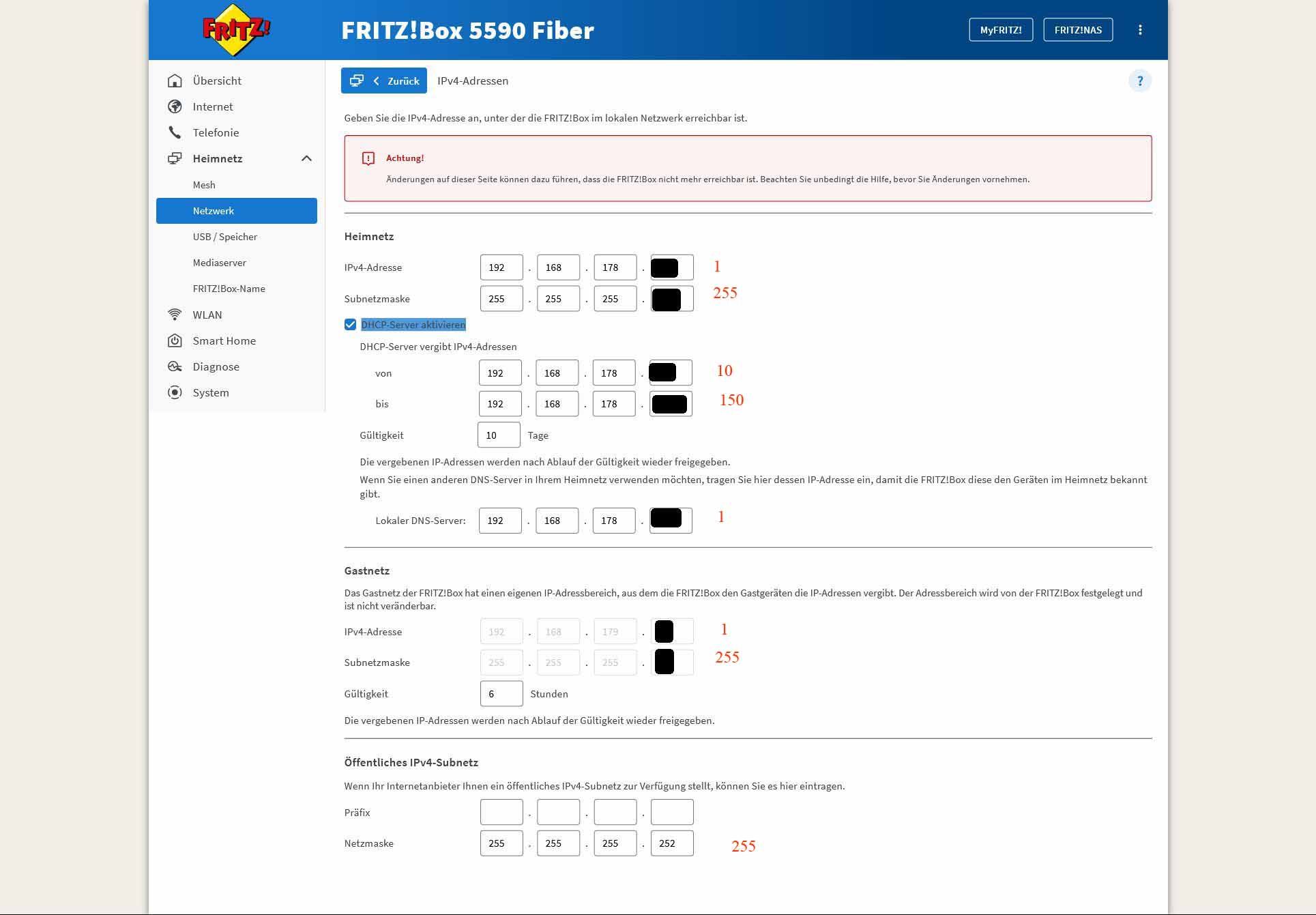This screenshot has width=1316, height=915.
Task: Click the Internet globe icon
Action: [x=175, y=106]
